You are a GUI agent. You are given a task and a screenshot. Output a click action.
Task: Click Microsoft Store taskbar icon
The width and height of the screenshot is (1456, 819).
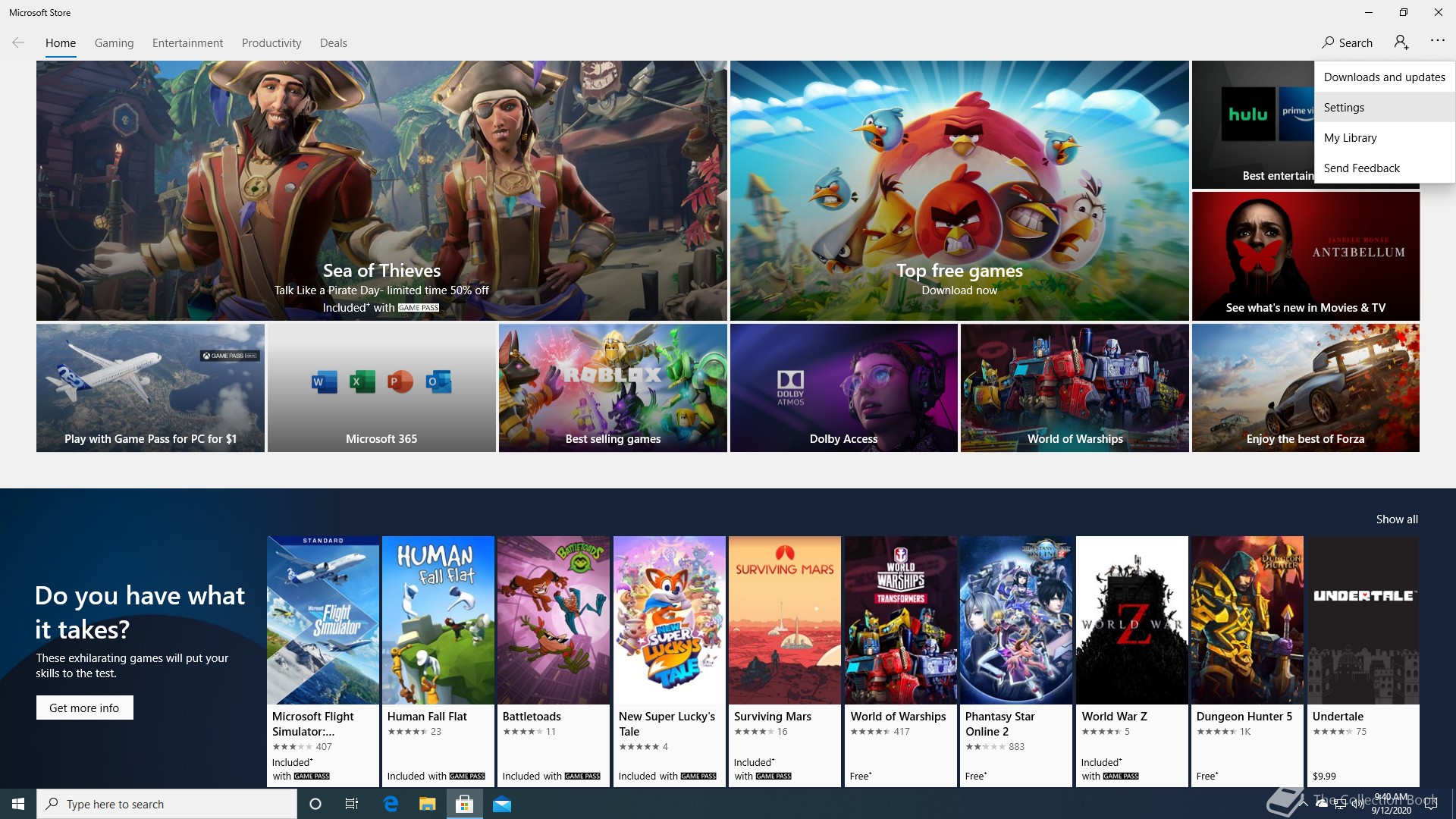click(x=464, y=804)
